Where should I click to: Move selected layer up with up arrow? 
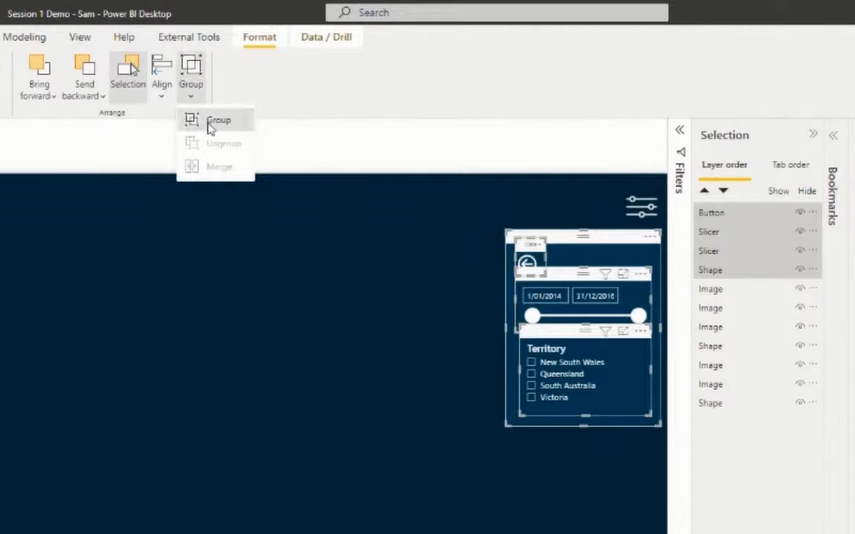[x=705, y=190]
